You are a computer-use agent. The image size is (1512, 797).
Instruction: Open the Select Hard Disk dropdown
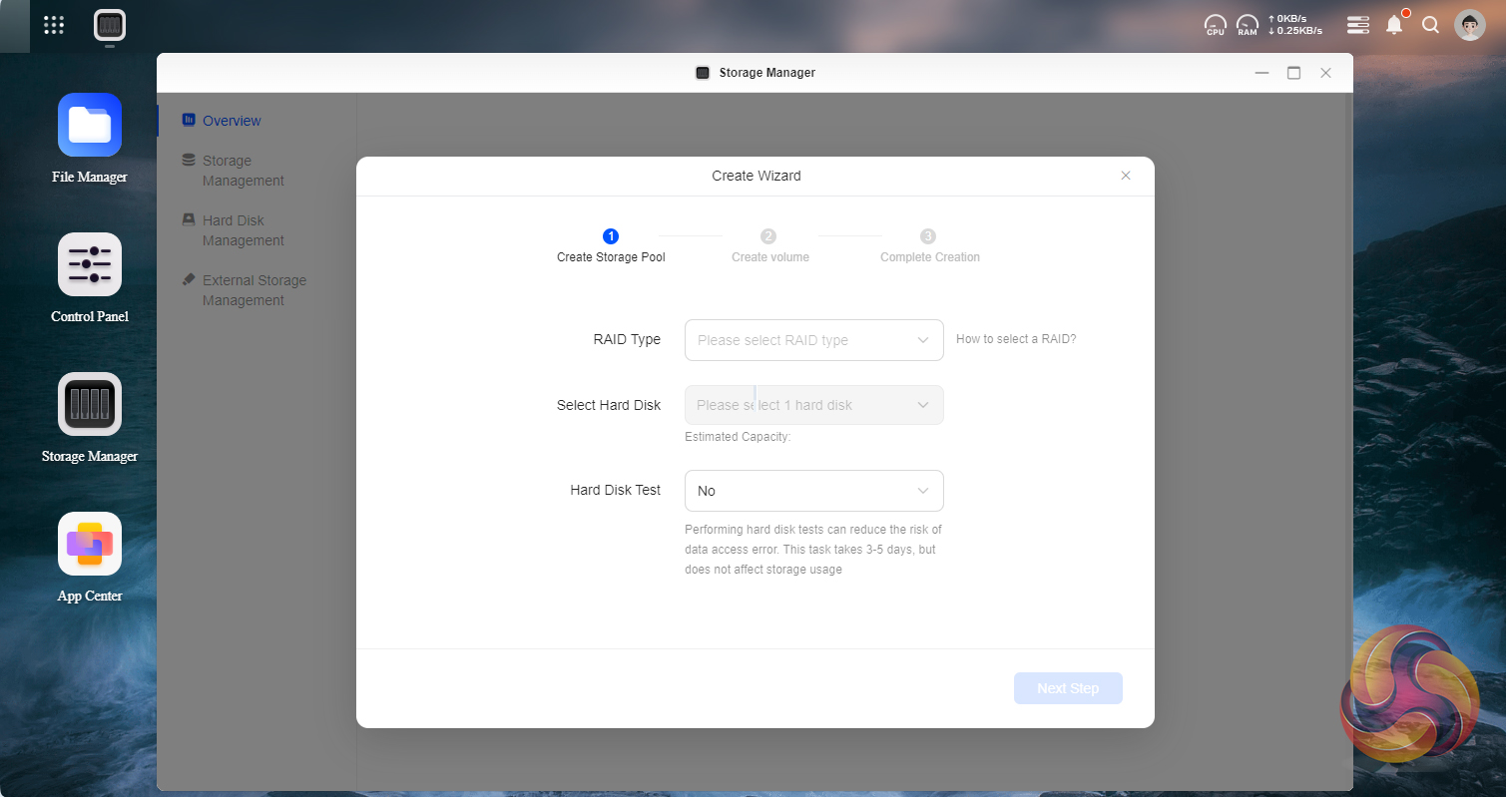pos(813,405)
